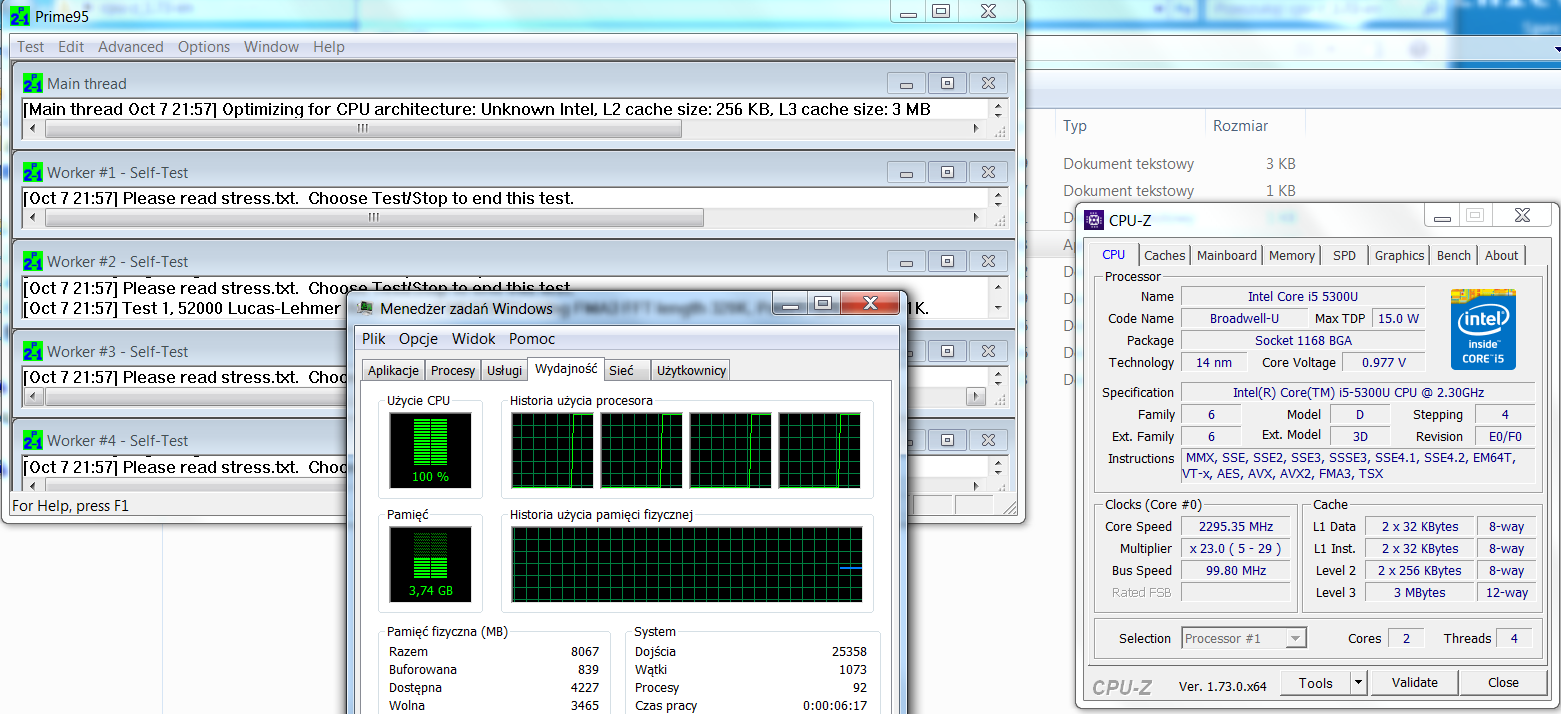Open the Edit menu in Prime95
This screenshot has height=714, width=1561.
pos(71,47)
